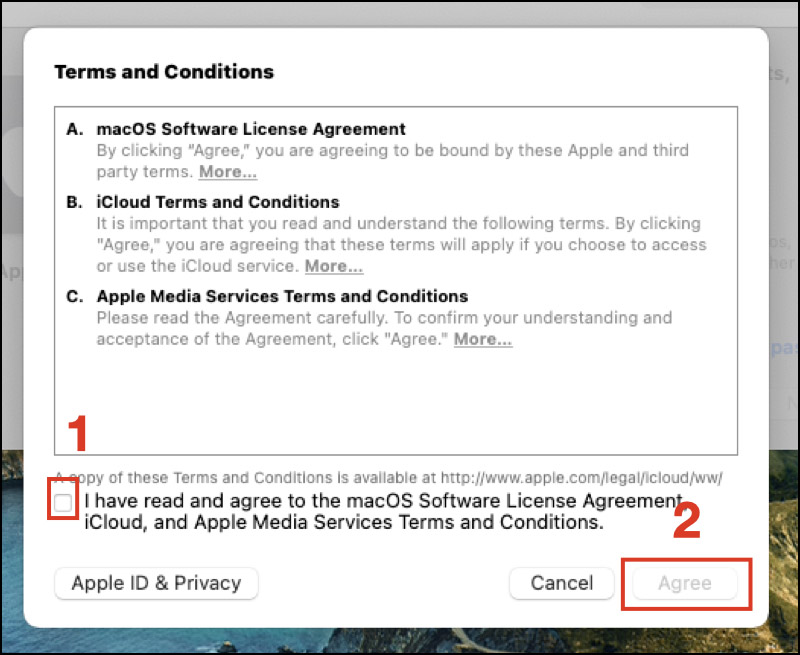Click the section letter B marker

pos(73,202)
